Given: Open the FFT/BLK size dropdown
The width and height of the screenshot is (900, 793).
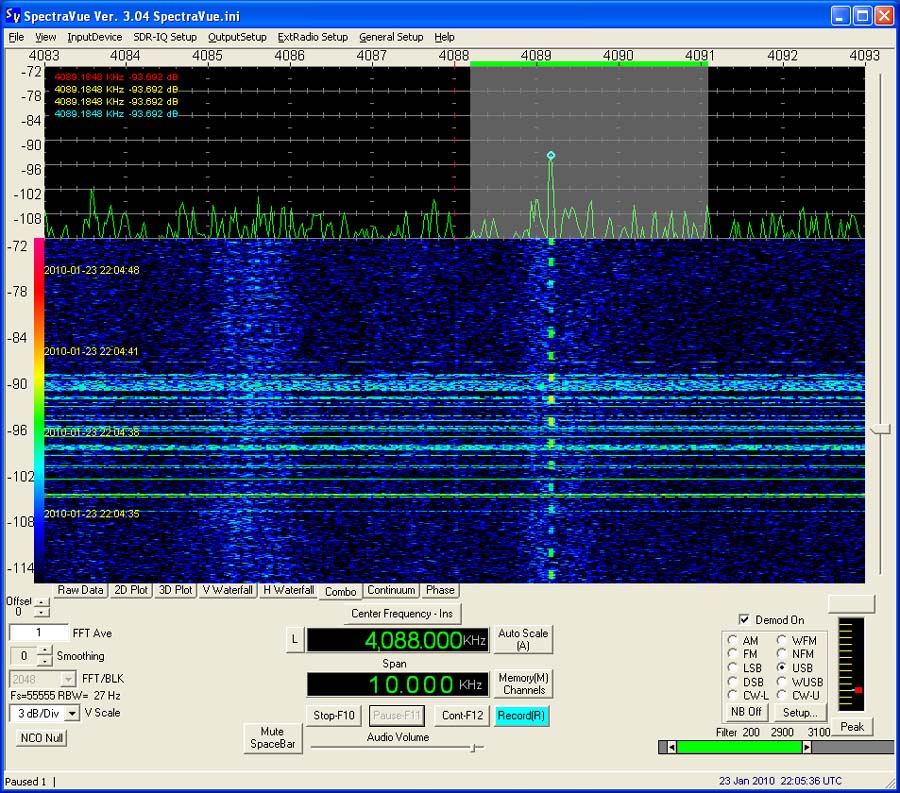Looking at the screenshot, I should 68,679.
